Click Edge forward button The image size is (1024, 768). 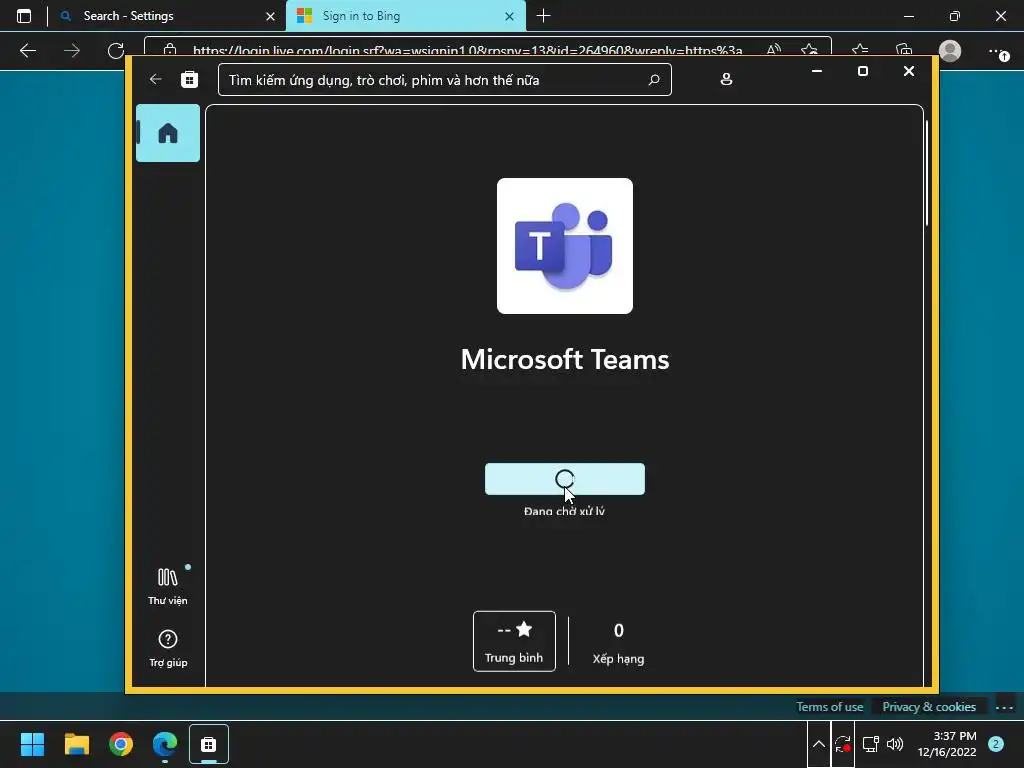click(x=72, y=51)
